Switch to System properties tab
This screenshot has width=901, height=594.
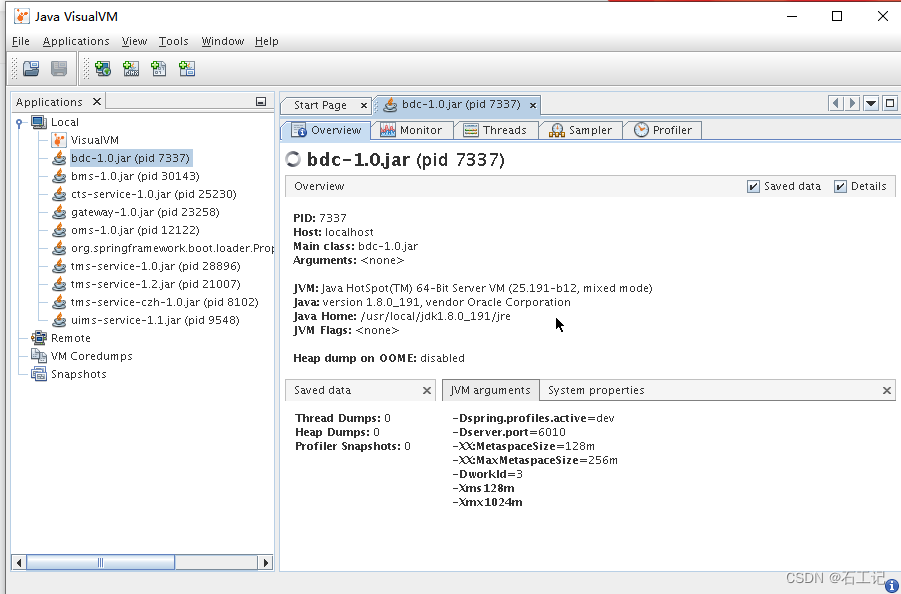click(x=596, y=391)
